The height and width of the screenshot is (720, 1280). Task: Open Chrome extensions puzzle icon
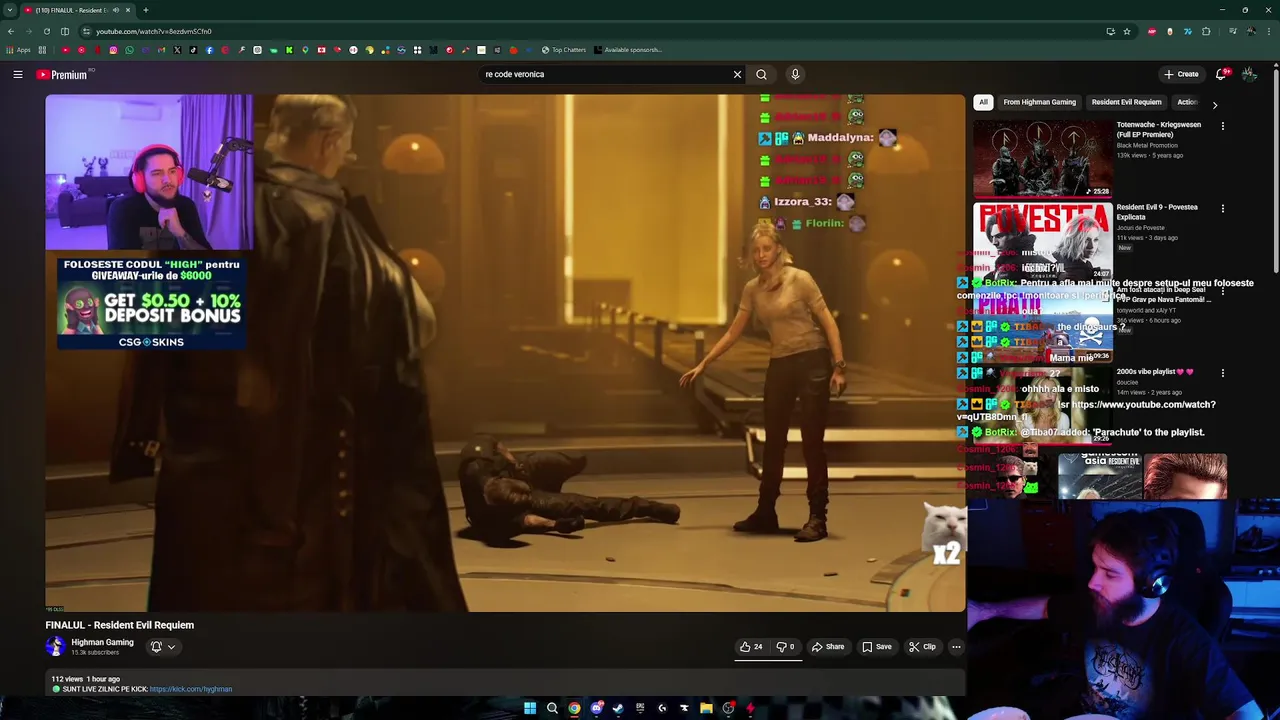pos(1206,31)
